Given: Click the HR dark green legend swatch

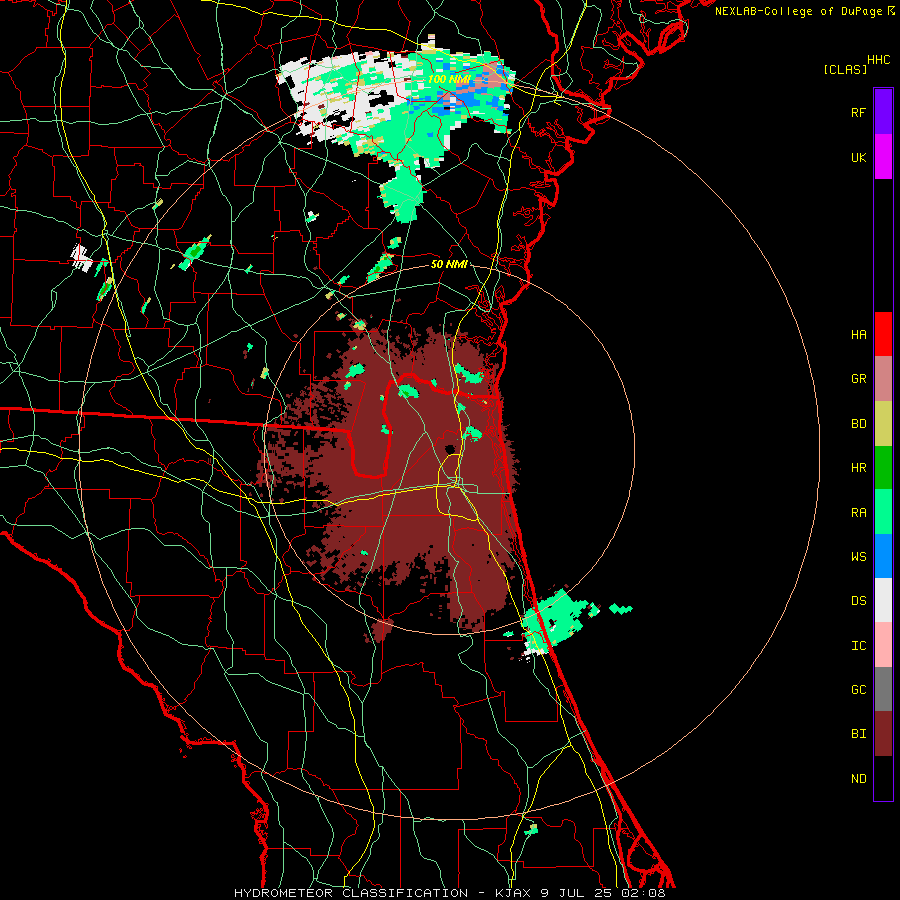Looking at the screenshot, I should [x=883, y=468].
